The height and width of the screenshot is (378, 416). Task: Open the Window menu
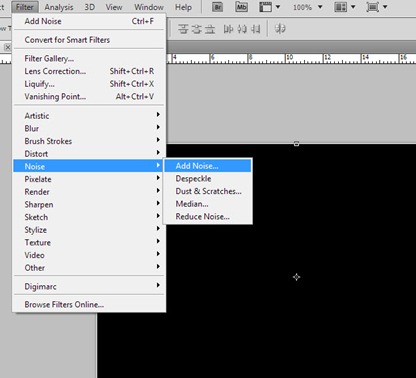[149, 7]
